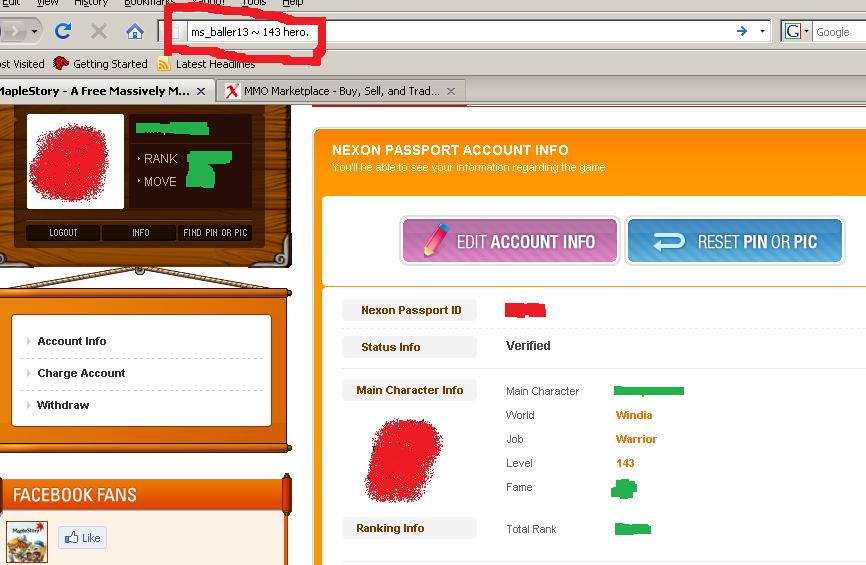Click the Latest Headlines RSS icon
This screenshot has height=565, width=866.
[x=163, y=64]
